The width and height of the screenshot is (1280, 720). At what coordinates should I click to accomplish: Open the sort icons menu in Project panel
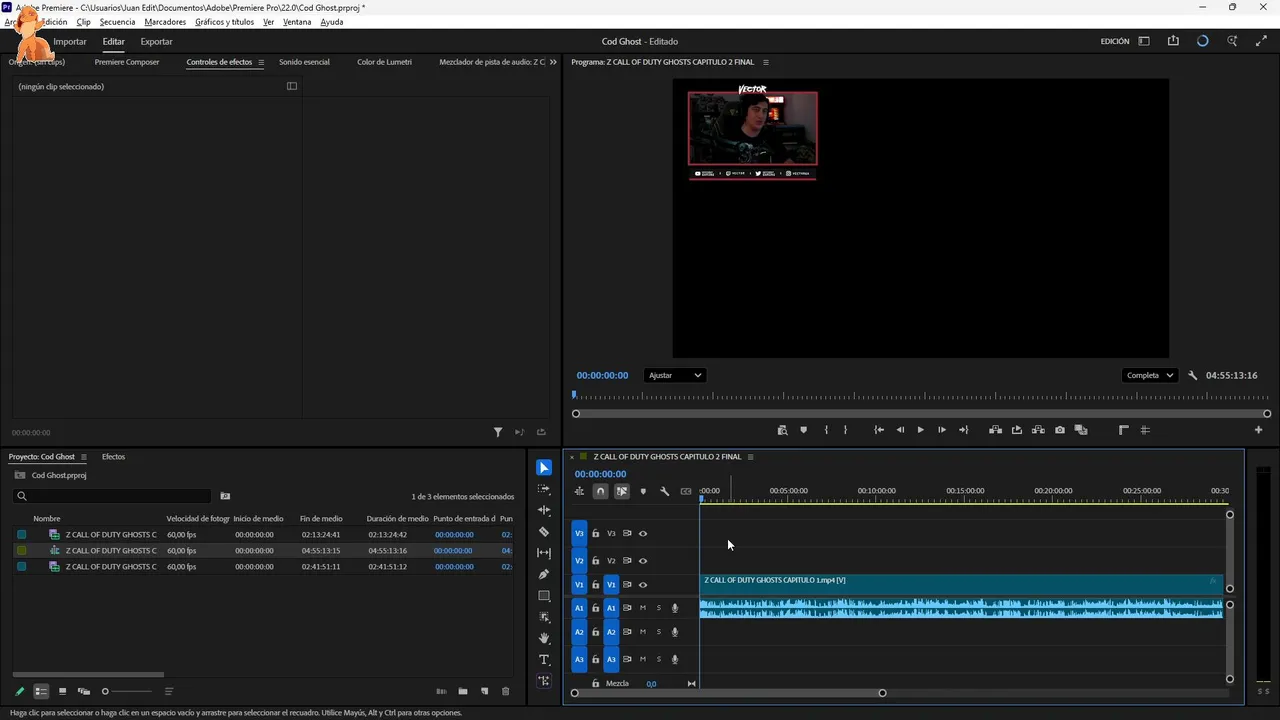[169, 691]
